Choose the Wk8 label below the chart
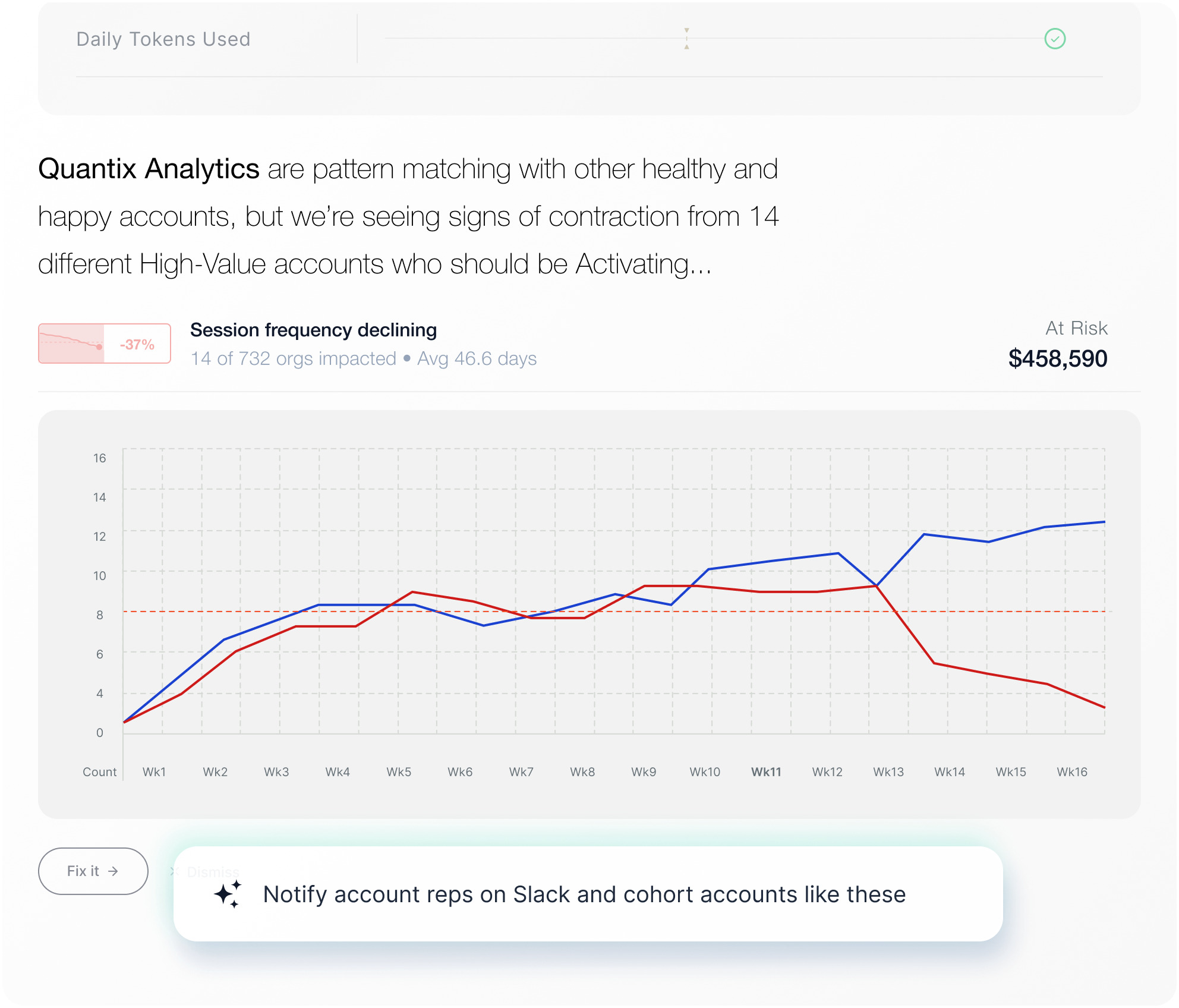Image resolution: width=1179 pixels, height=1008 pixels. pos(582,772)
